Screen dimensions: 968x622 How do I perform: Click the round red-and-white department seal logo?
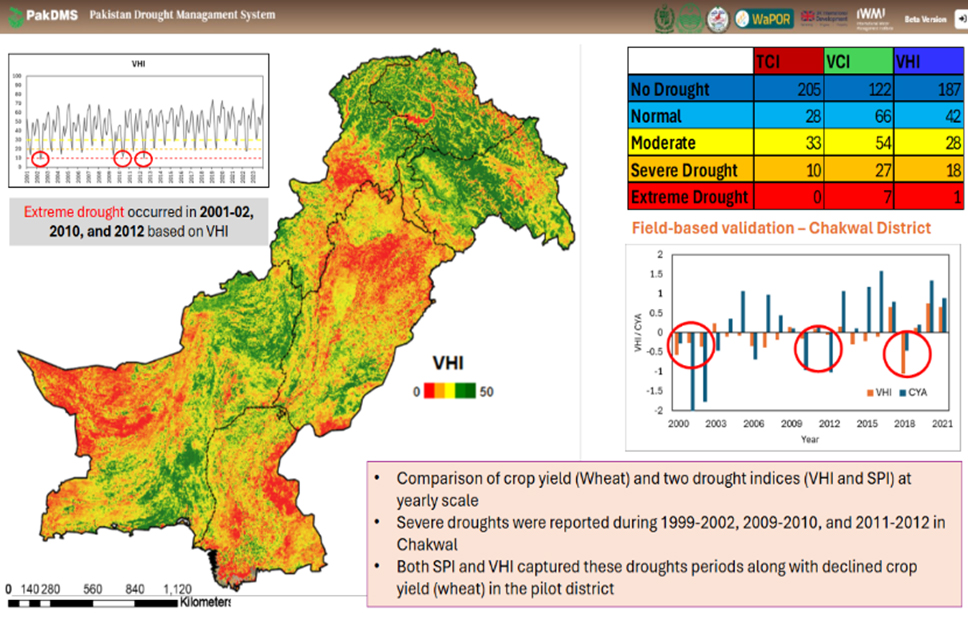717,18
